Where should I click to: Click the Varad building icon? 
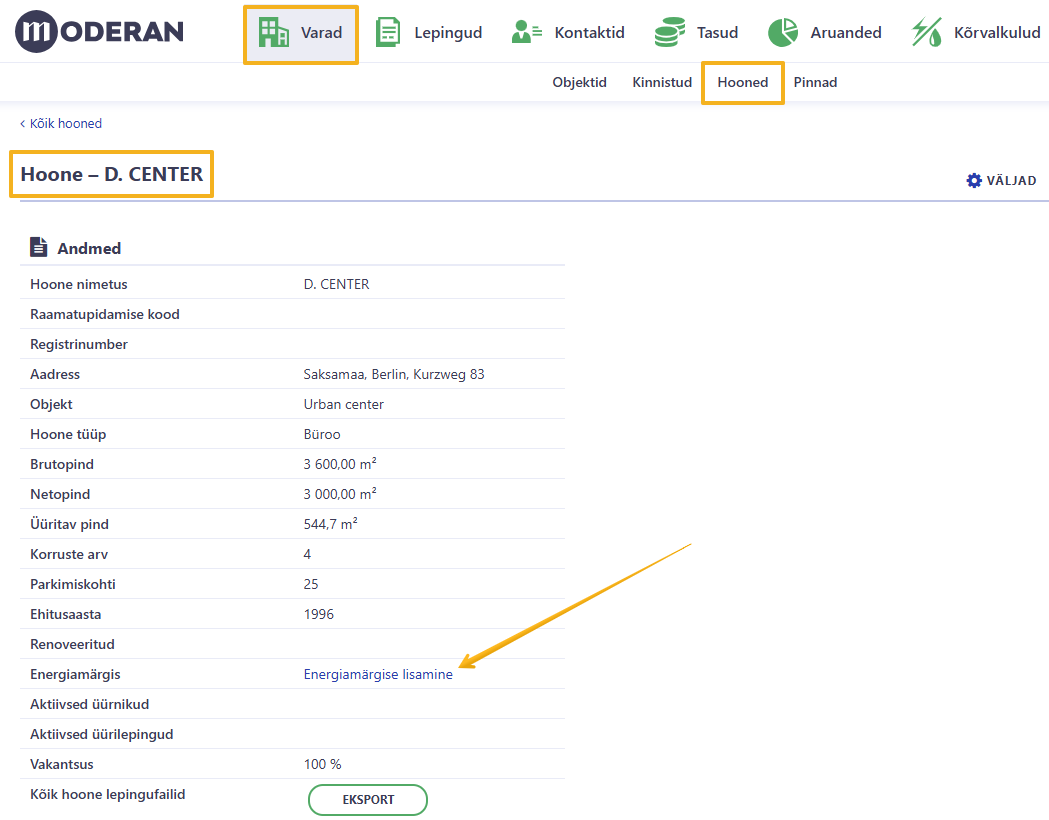point(274,32)
